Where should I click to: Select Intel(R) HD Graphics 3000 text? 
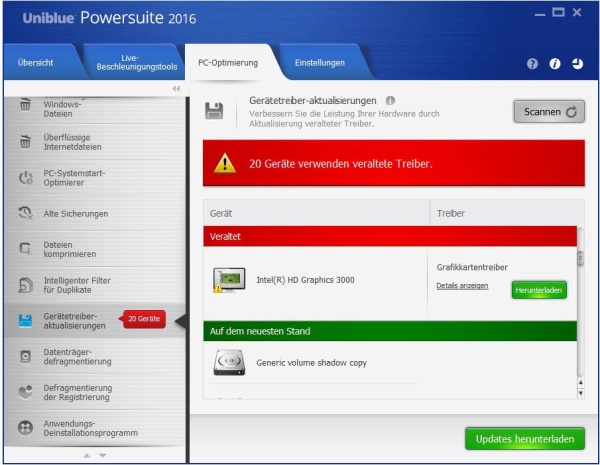(305, 280)
